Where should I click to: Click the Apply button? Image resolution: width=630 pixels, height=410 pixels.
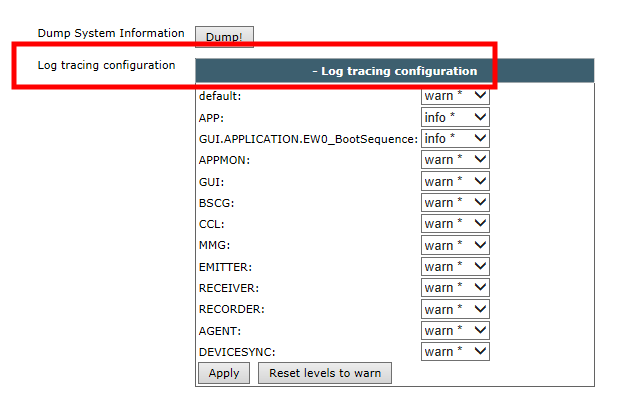[224, 373]
